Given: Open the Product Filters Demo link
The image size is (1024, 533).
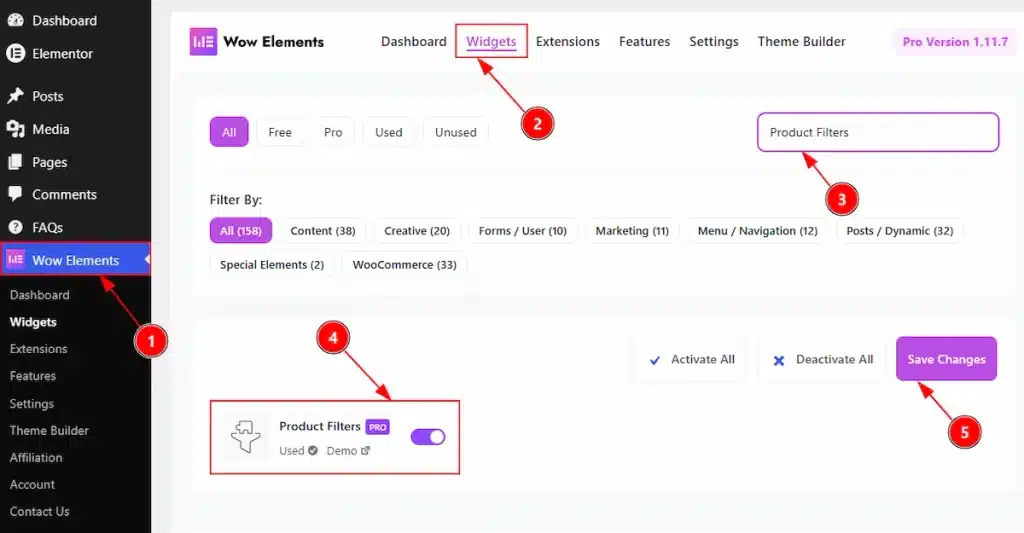Looking at the screenshot, I should point(348,451).
